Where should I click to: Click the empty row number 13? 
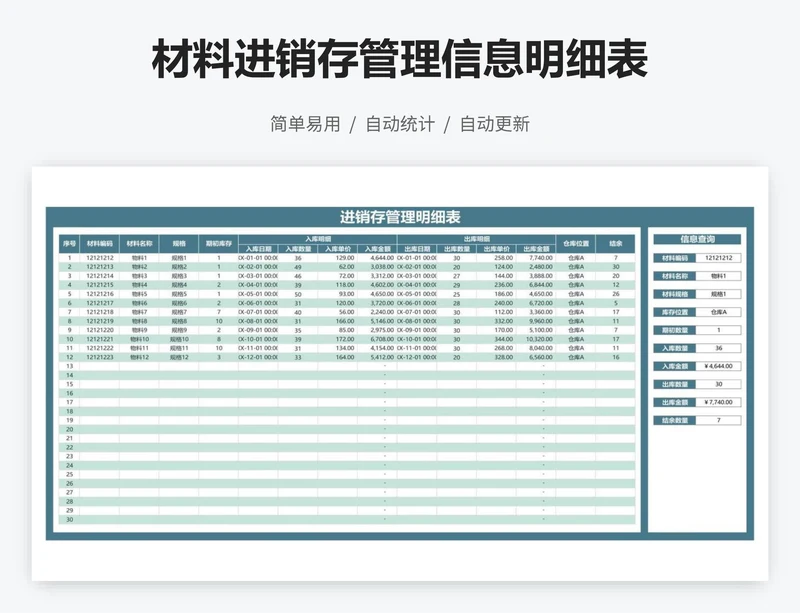click(69, 366)
